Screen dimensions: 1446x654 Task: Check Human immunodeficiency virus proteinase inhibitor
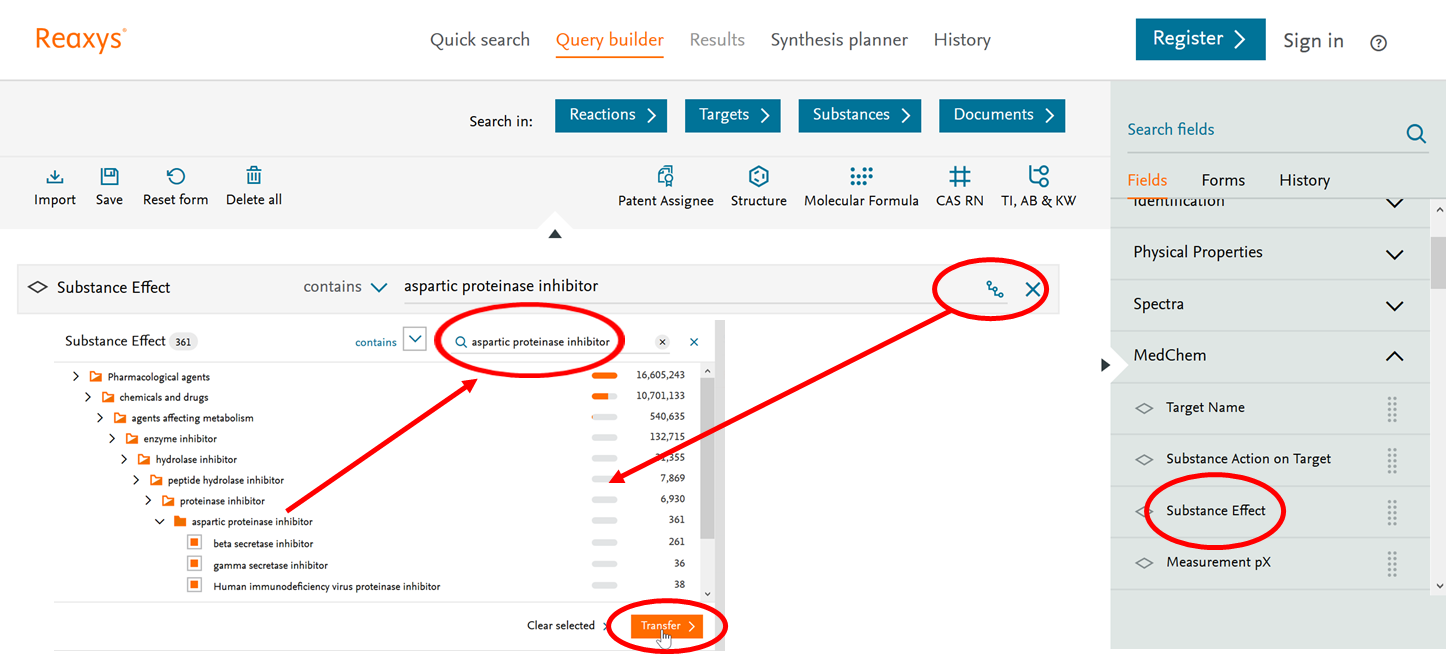pos(195,585)
